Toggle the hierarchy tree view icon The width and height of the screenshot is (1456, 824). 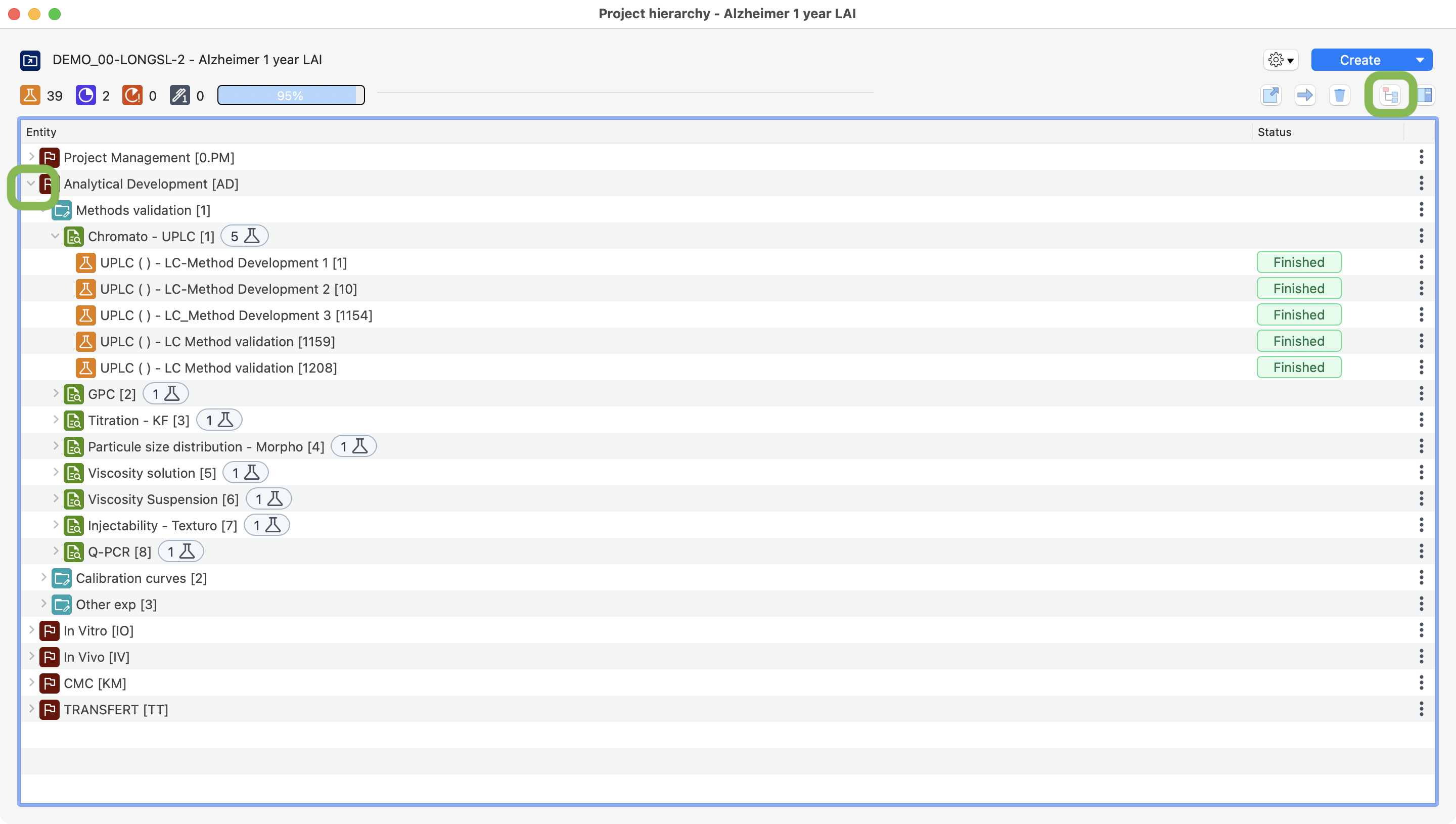point(1390,95)
